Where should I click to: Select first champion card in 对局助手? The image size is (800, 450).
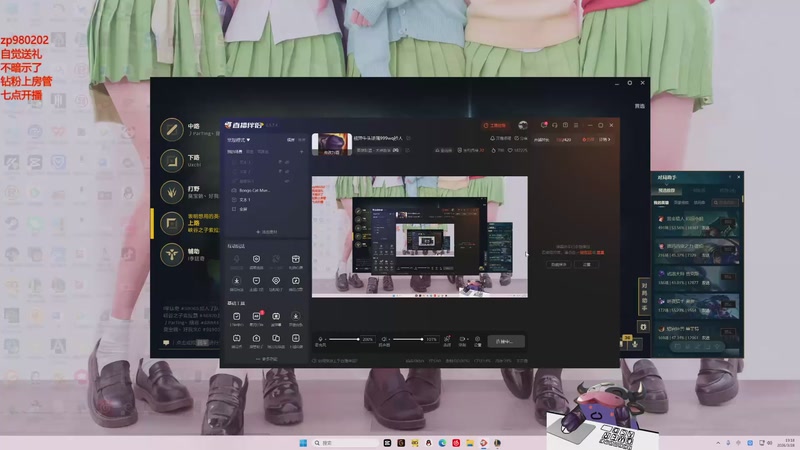(697, 223)
